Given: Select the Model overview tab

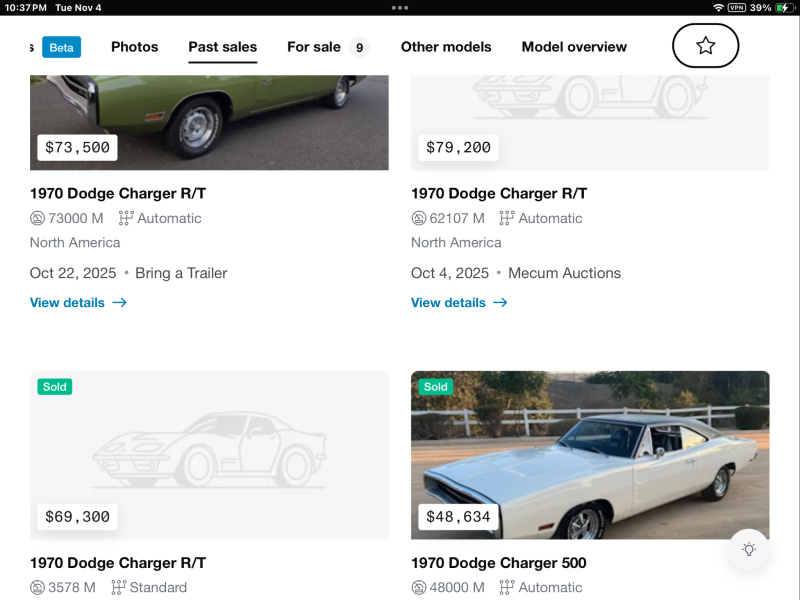Looking at the screenshot, I should coord(574,47).
